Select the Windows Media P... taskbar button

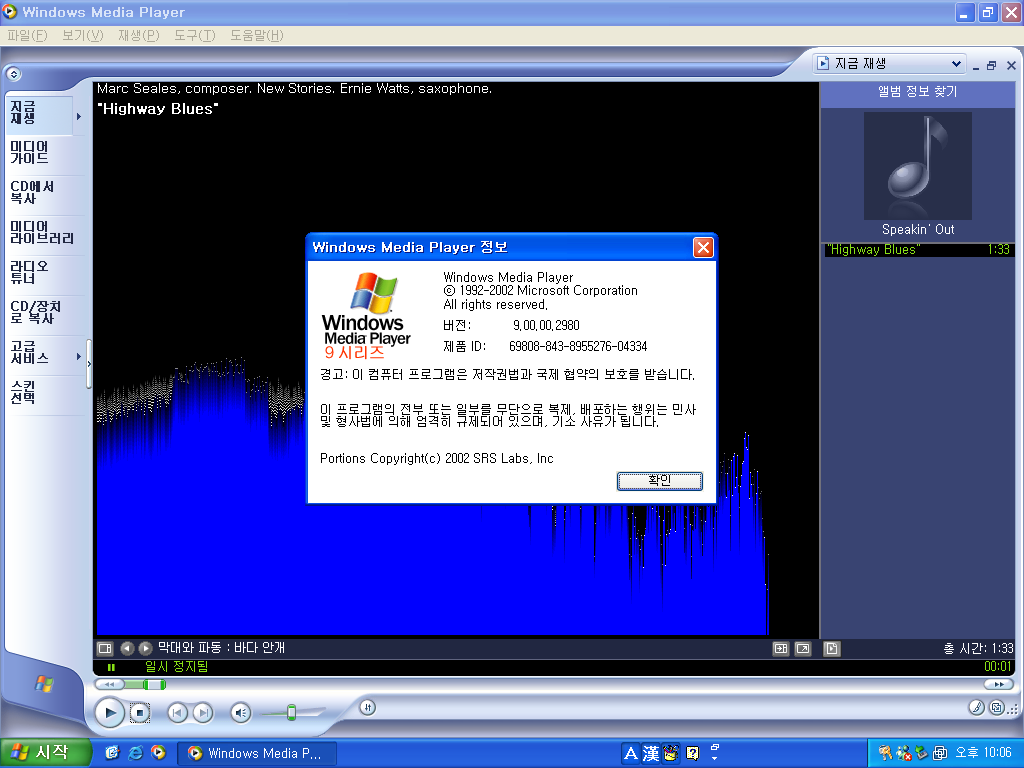click(258, 754)
